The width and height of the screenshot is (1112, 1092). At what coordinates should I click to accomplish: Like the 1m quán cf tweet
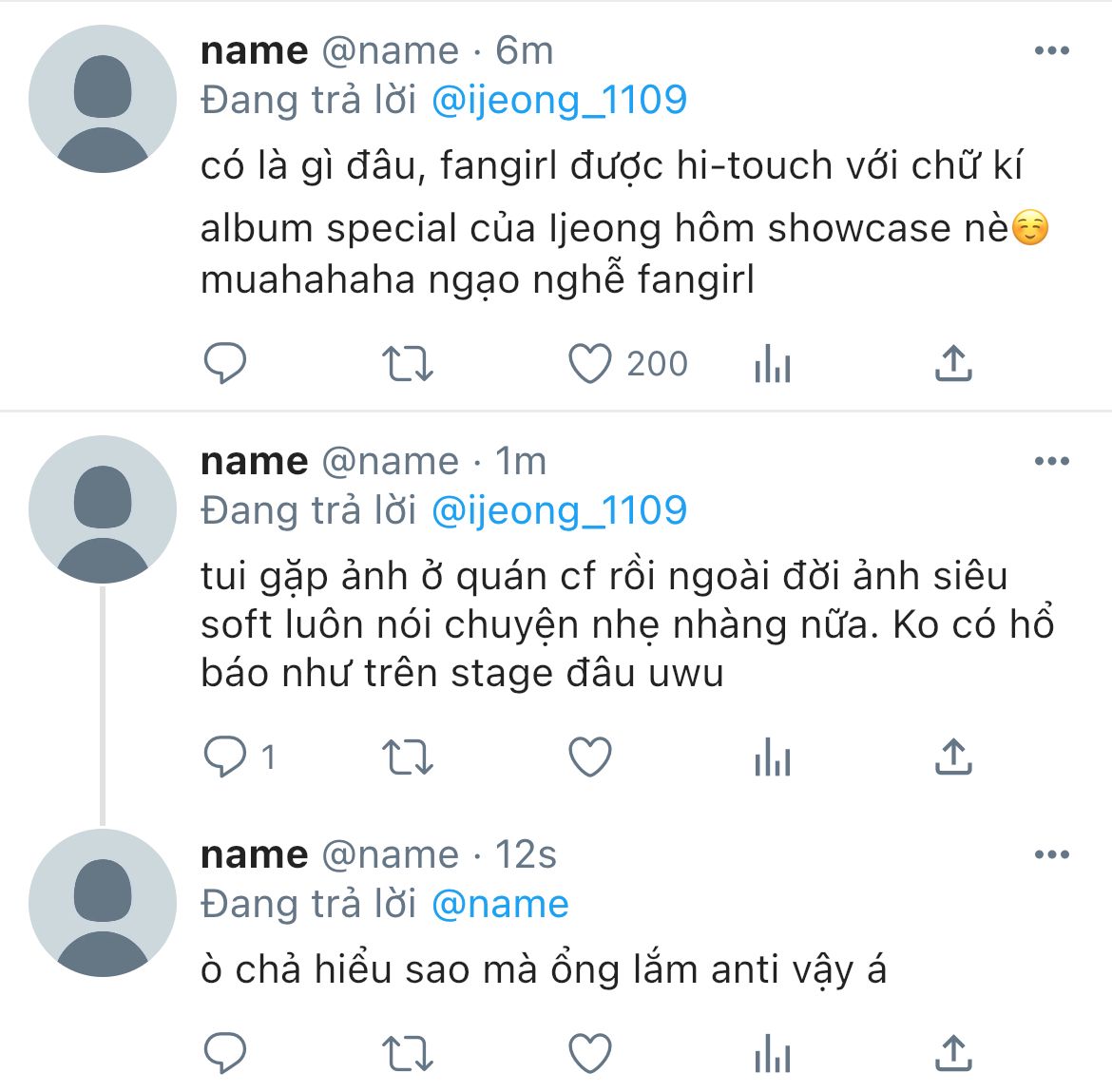coord(589,757)
